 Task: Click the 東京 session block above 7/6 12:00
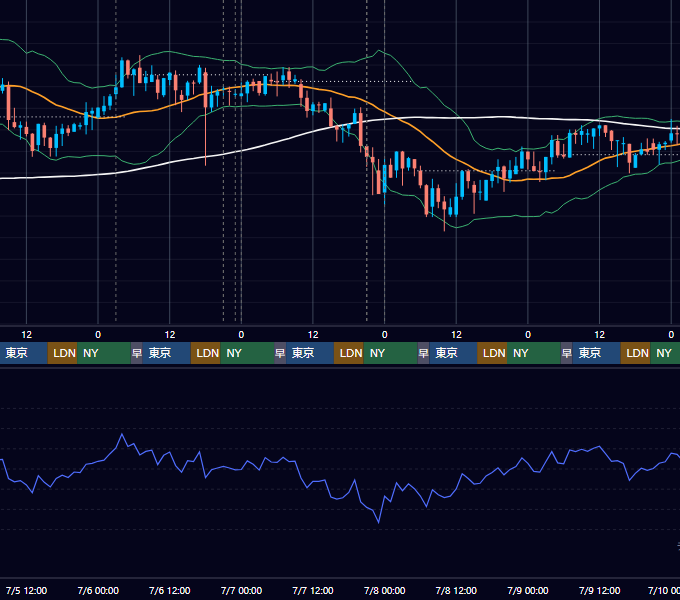[x=167, y=353]
